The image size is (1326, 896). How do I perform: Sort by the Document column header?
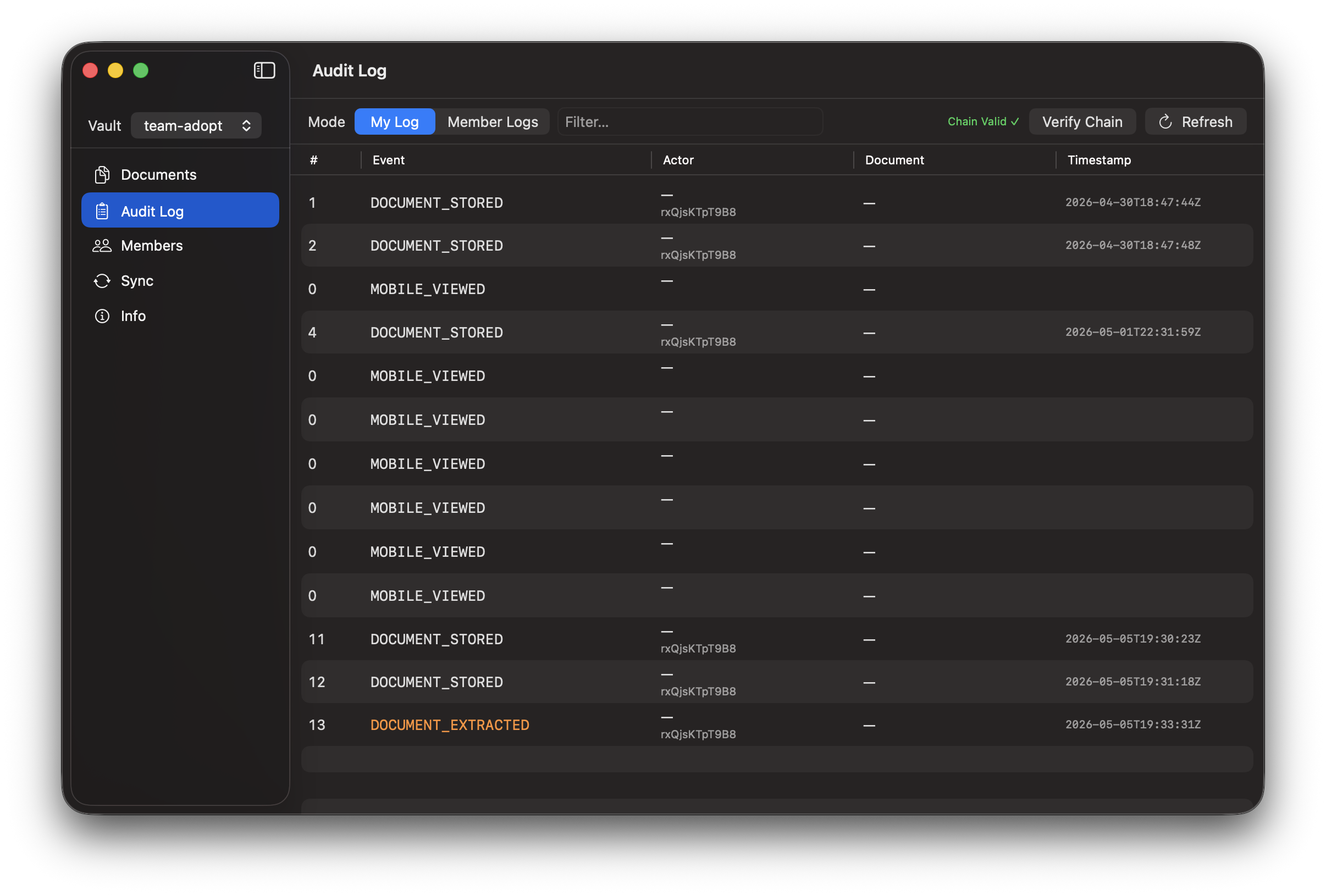(x=894, y=161)
